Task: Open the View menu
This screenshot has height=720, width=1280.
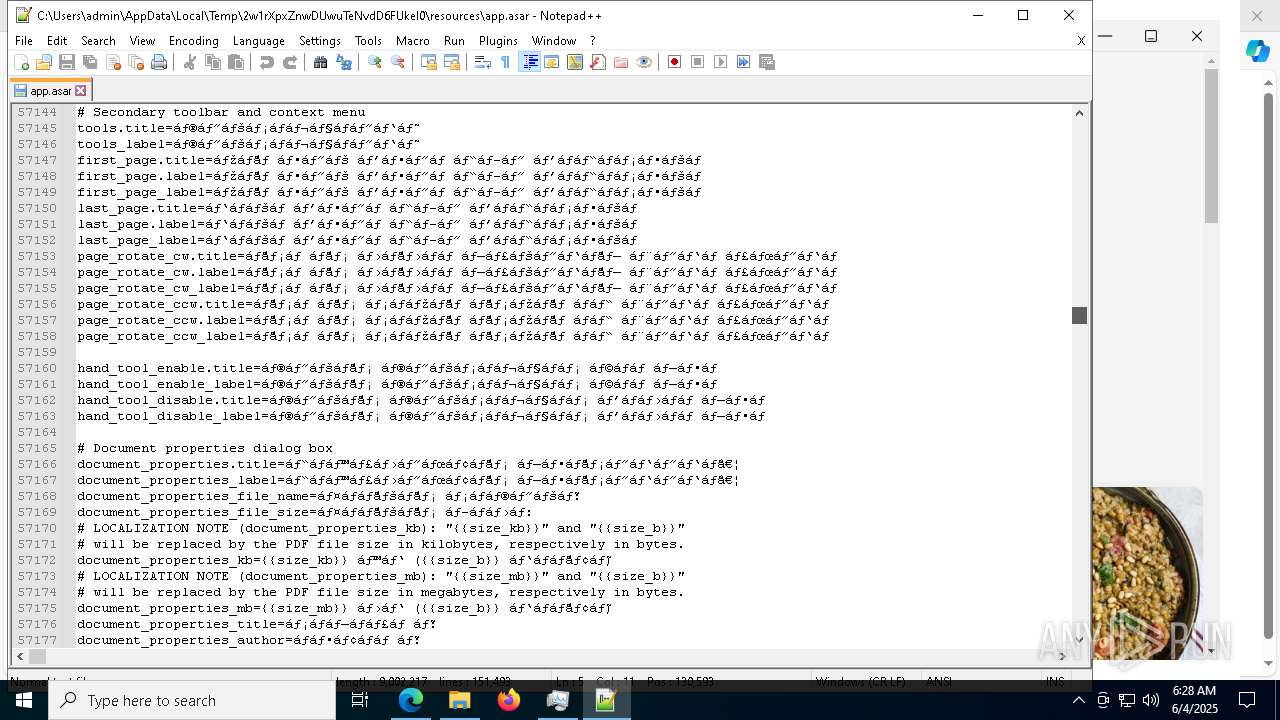Action: pos(142,41)
